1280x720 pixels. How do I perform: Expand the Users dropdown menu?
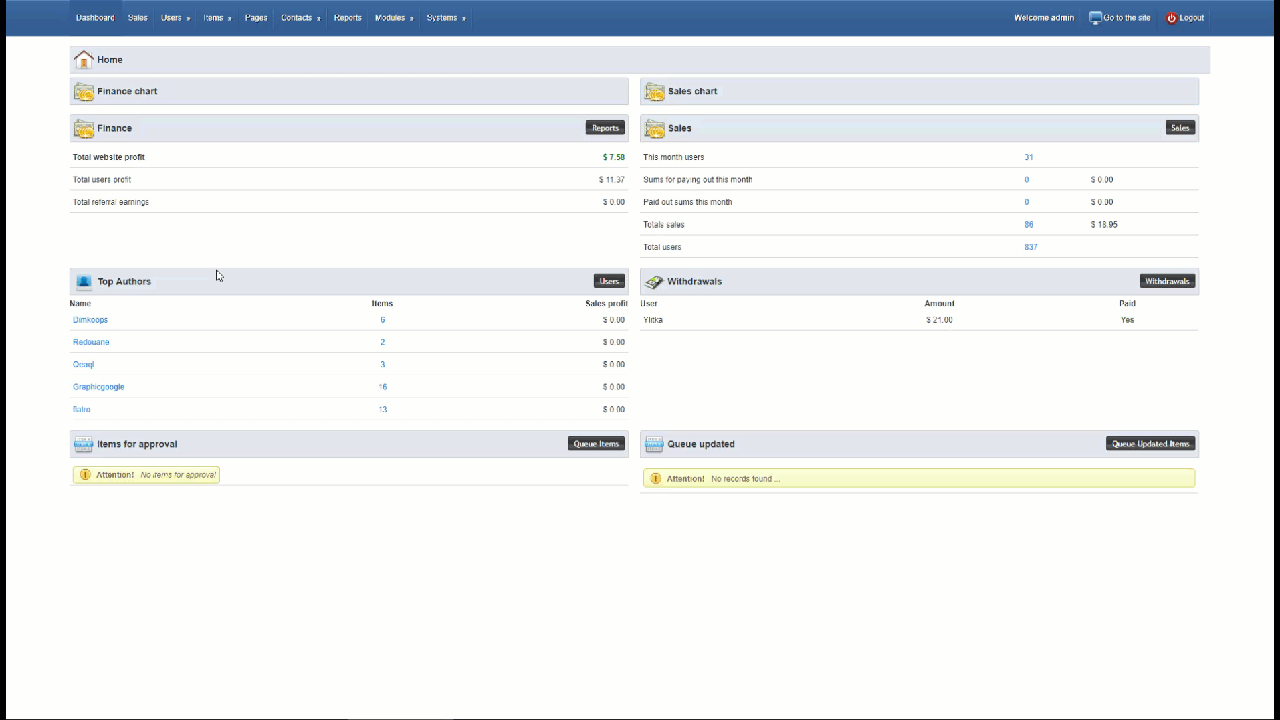click(175, 18)
